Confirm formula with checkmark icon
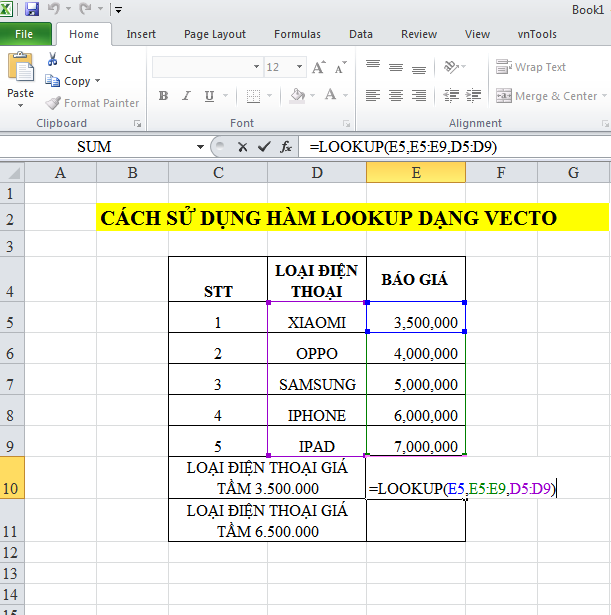Viewport: 611px width, 615px height. coord(264,147)
